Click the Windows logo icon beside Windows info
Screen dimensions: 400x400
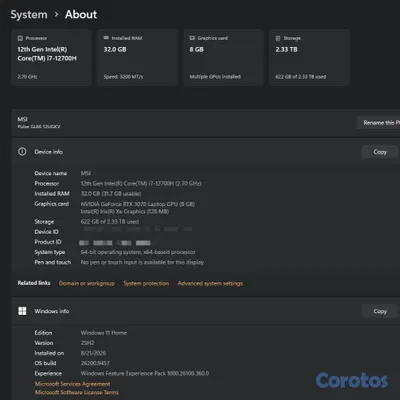(x=22, y=311)
